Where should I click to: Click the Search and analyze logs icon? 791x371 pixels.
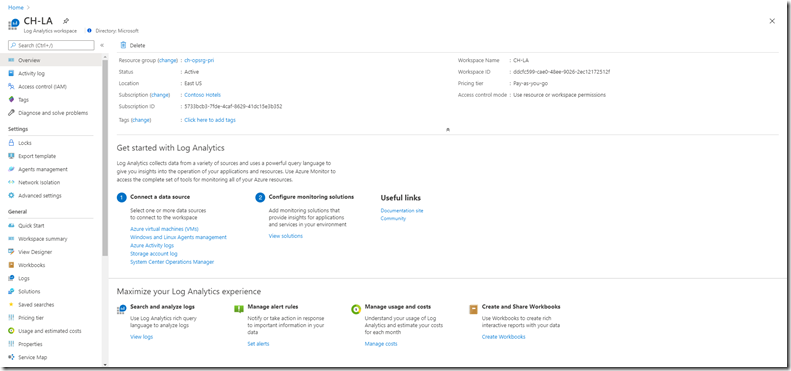(121, 309)
